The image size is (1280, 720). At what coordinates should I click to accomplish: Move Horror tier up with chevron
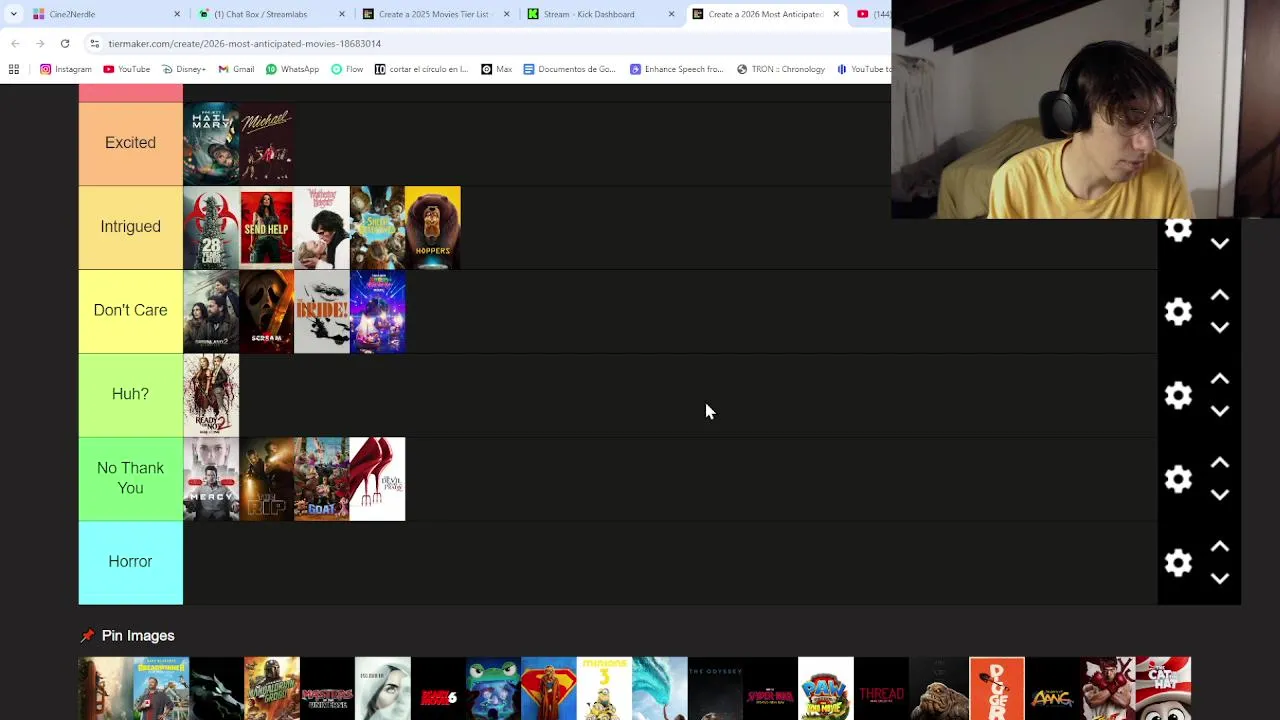pos(1220,548)
